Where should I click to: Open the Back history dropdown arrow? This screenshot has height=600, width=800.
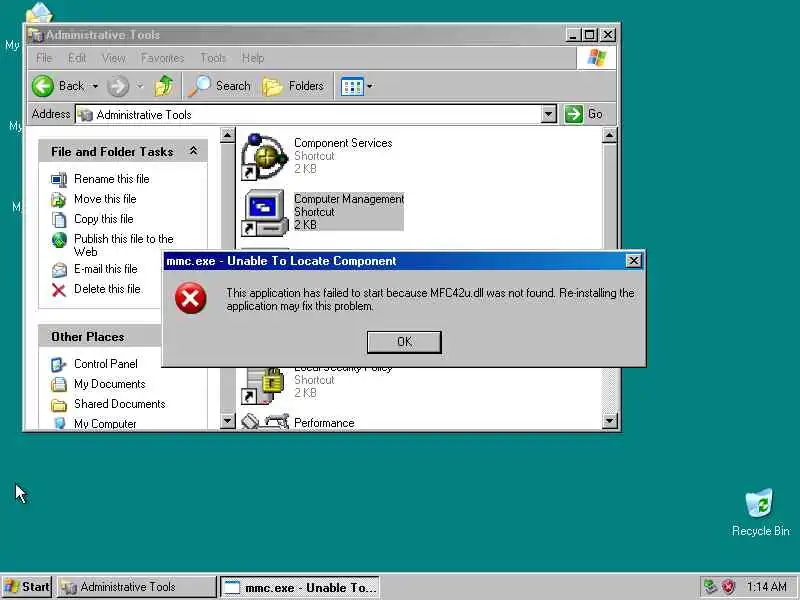[95, 86]
